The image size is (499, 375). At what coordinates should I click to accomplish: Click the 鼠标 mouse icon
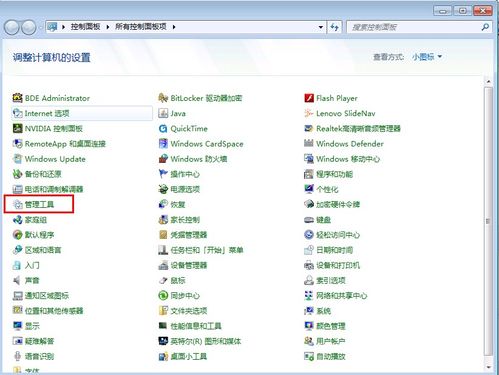[163, 280]
